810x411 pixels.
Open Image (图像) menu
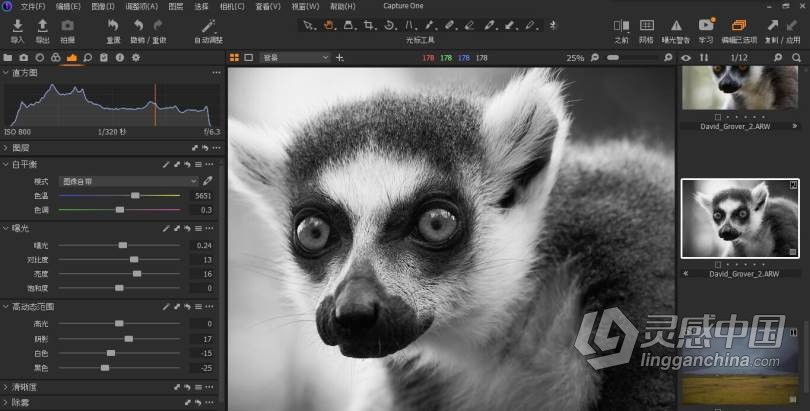(103, 6)
